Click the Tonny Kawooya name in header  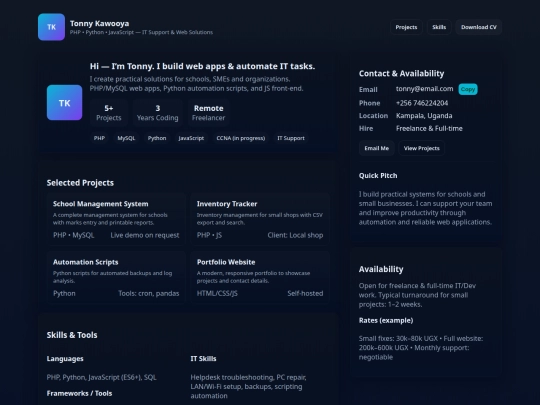tap(100, 23)
